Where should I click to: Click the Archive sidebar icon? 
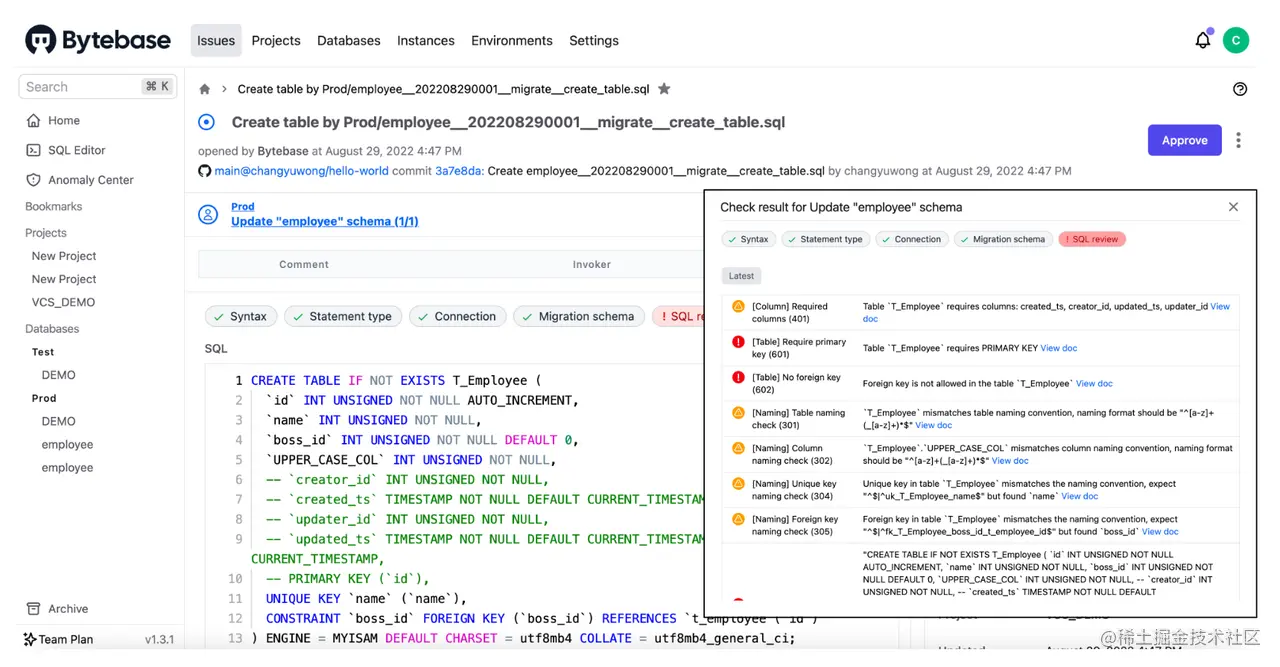coord(33,608)
